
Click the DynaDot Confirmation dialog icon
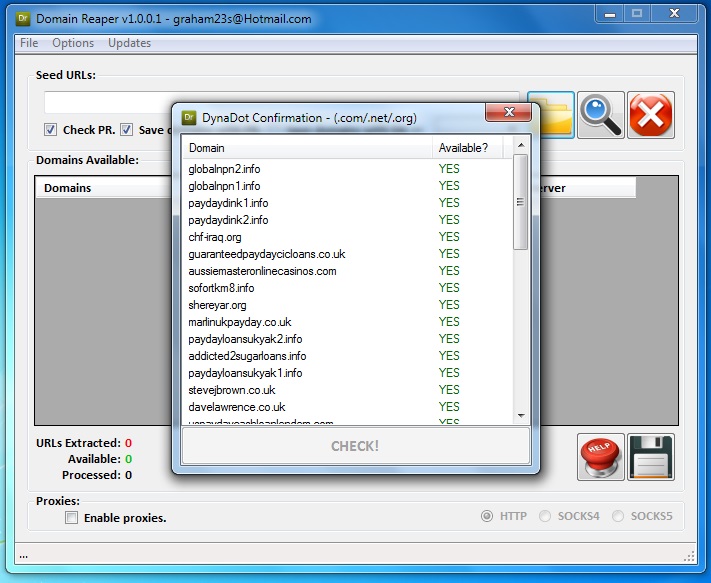click(189, 118)
